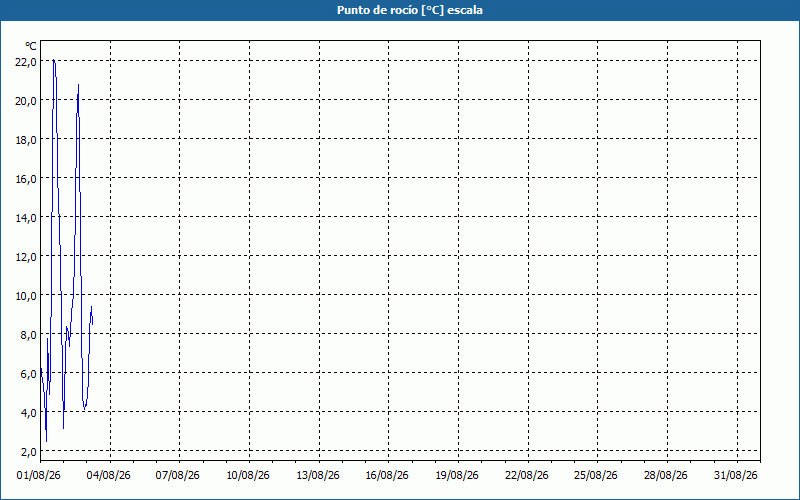Click the 4,0 y-axis label
The width and height of the screenshot is (800, 500).
tap(28, 413)
